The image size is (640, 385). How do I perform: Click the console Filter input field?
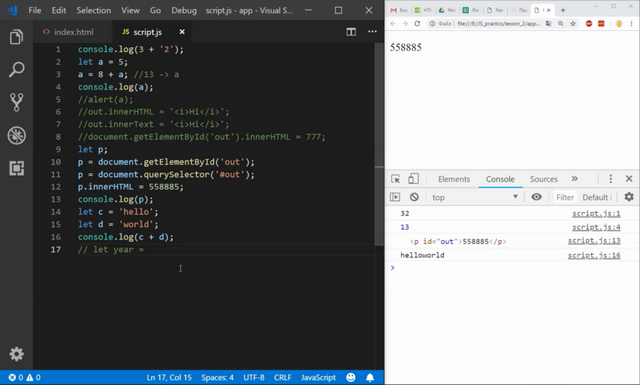pyautogui.click(x=565, y=197)
